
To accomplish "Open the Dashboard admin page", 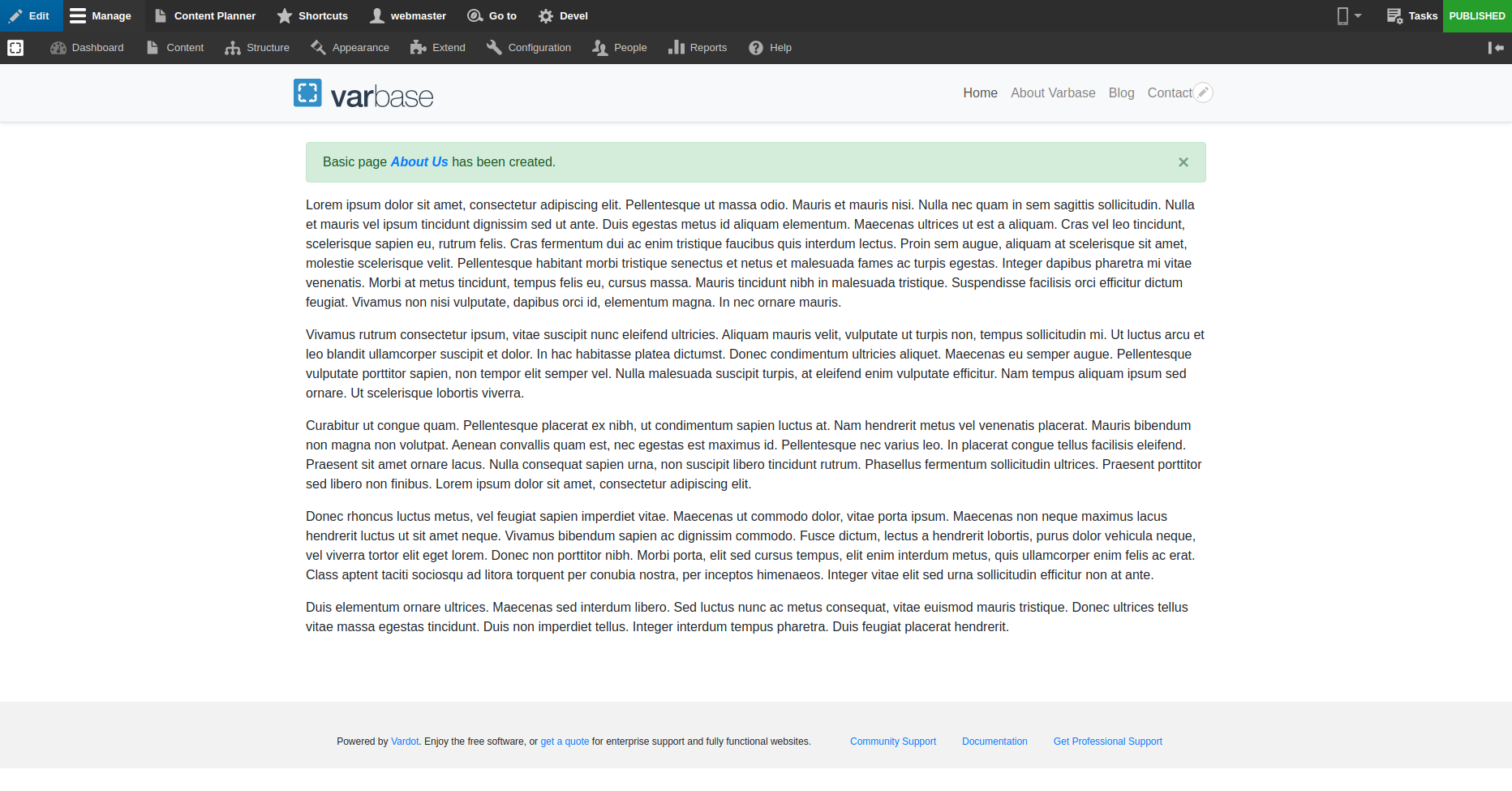I will click(87, 48).
